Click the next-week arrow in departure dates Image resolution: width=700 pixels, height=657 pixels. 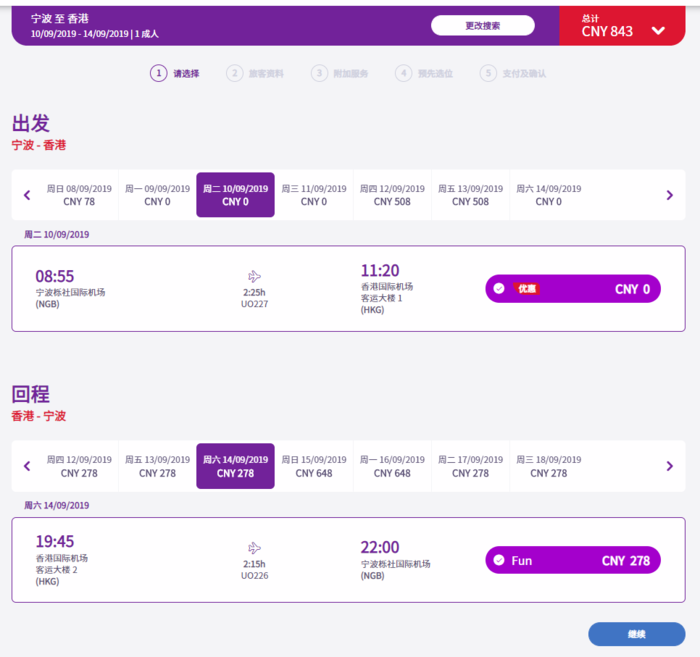(669, 195)
